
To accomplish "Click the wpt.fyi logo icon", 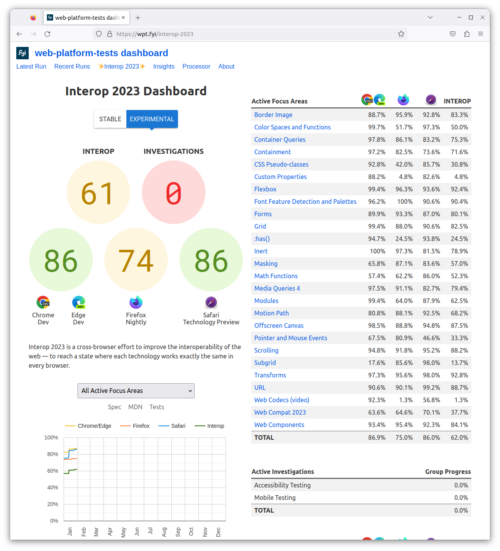I will tap(22, 53).
